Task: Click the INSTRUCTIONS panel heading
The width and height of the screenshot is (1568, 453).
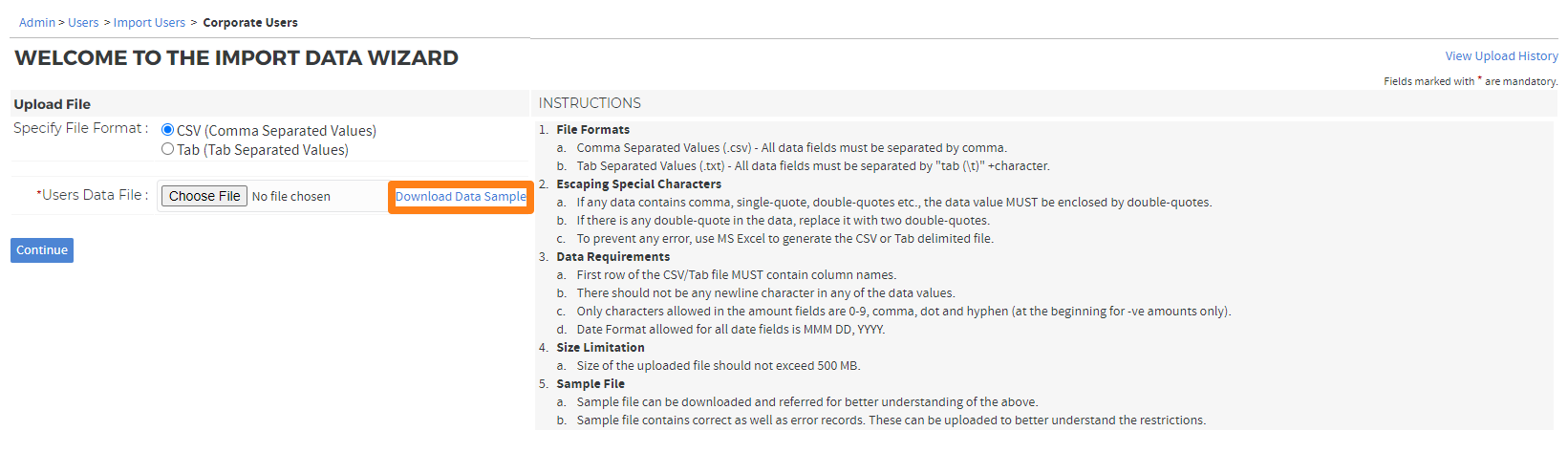Action: click(590, 103)
